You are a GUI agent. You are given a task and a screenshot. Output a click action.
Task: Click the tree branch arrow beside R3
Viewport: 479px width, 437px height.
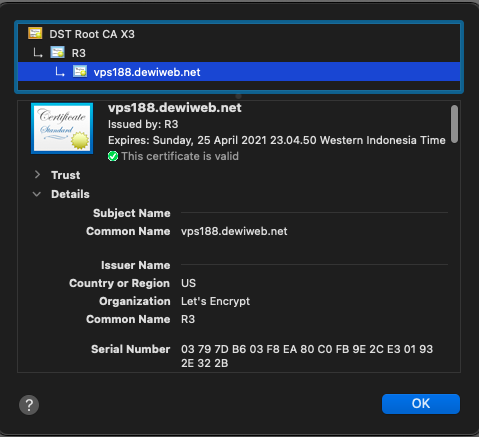pos(38,53)
